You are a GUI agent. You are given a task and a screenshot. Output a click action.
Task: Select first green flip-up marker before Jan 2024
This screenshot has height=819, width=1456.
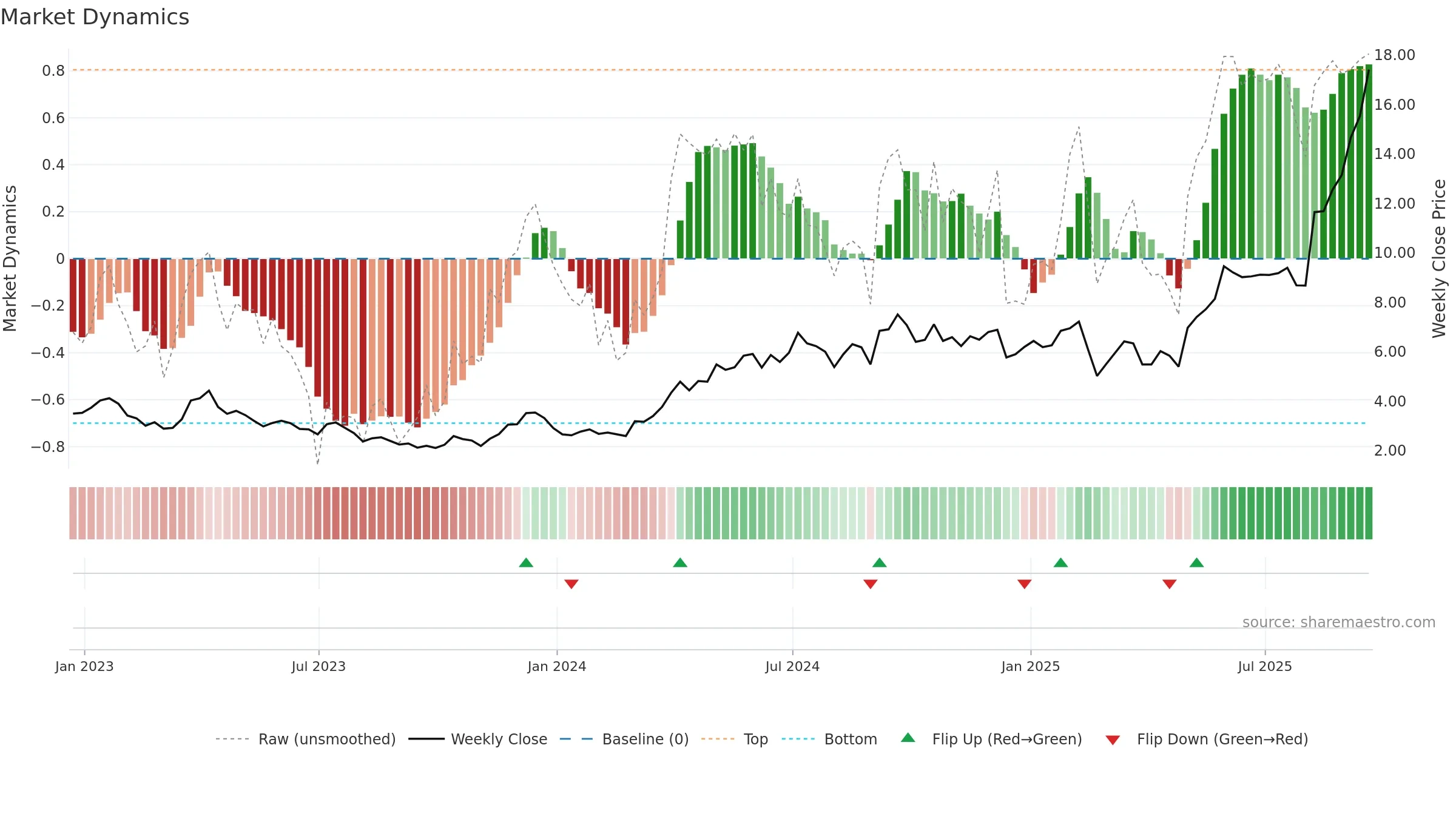coord(526,562)
